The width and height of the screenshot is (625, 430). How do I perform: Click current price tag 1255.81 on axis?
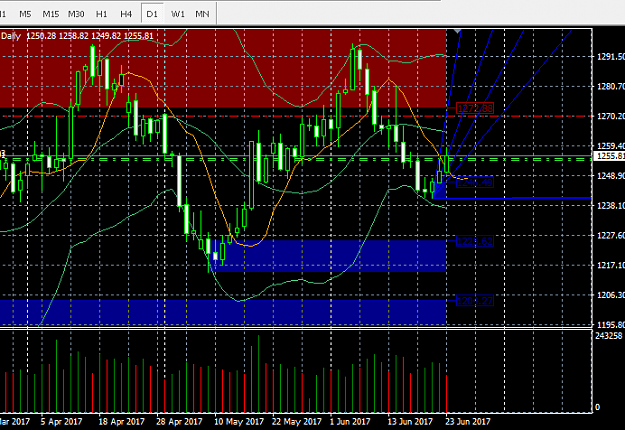tap(610, 156)
